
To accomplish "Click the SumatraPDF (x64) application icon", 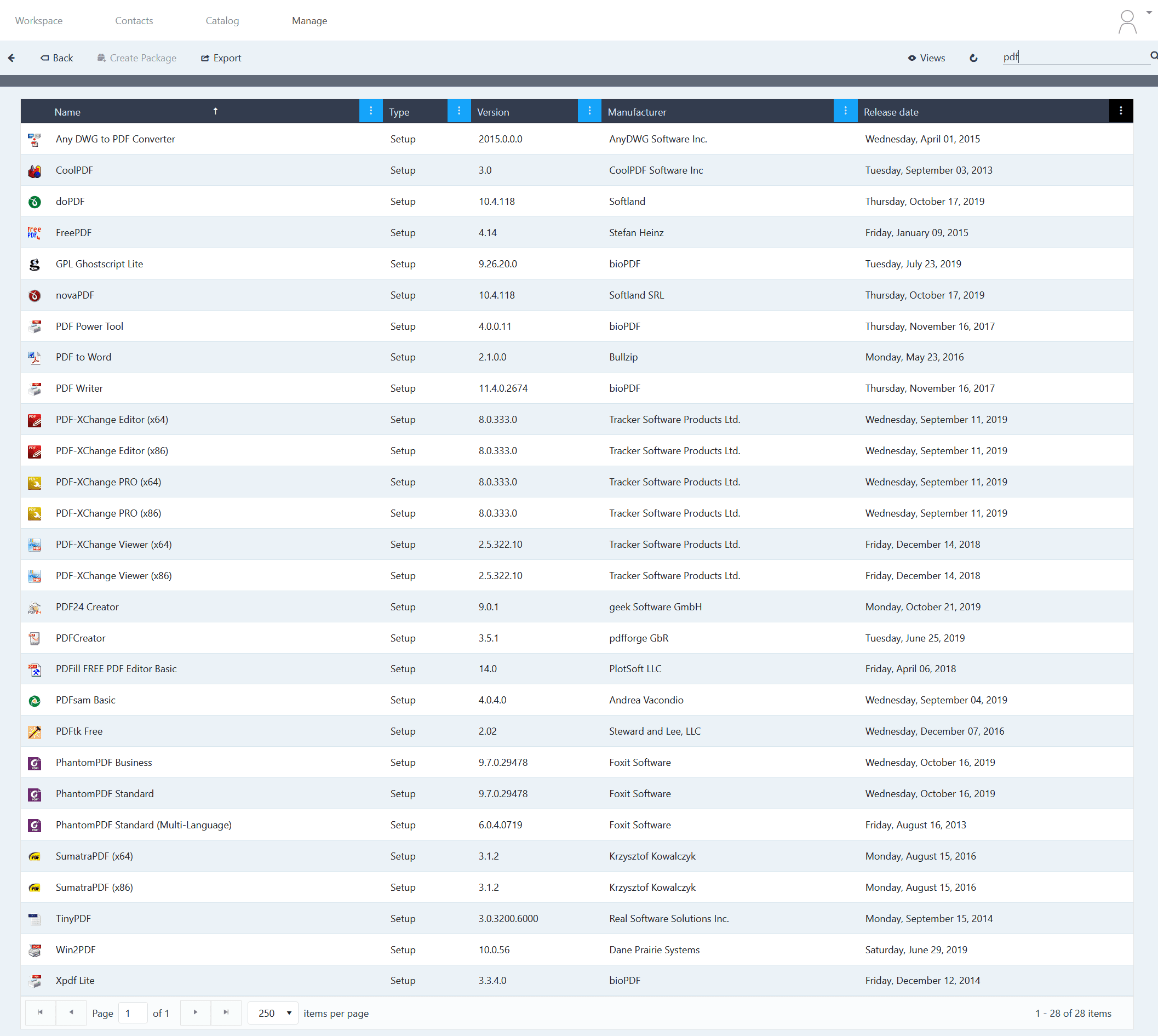I will coord(34,856).
